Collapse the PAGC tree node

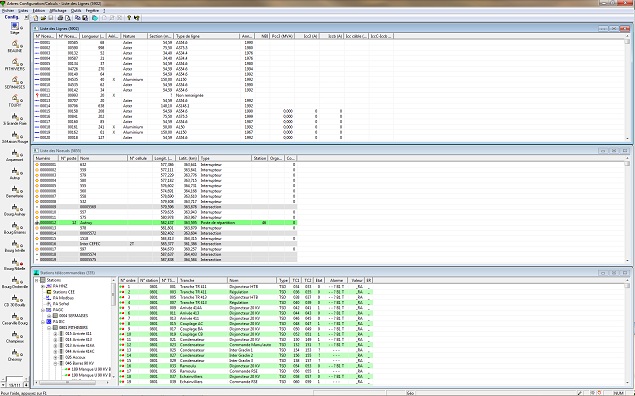tap(43, 310)
